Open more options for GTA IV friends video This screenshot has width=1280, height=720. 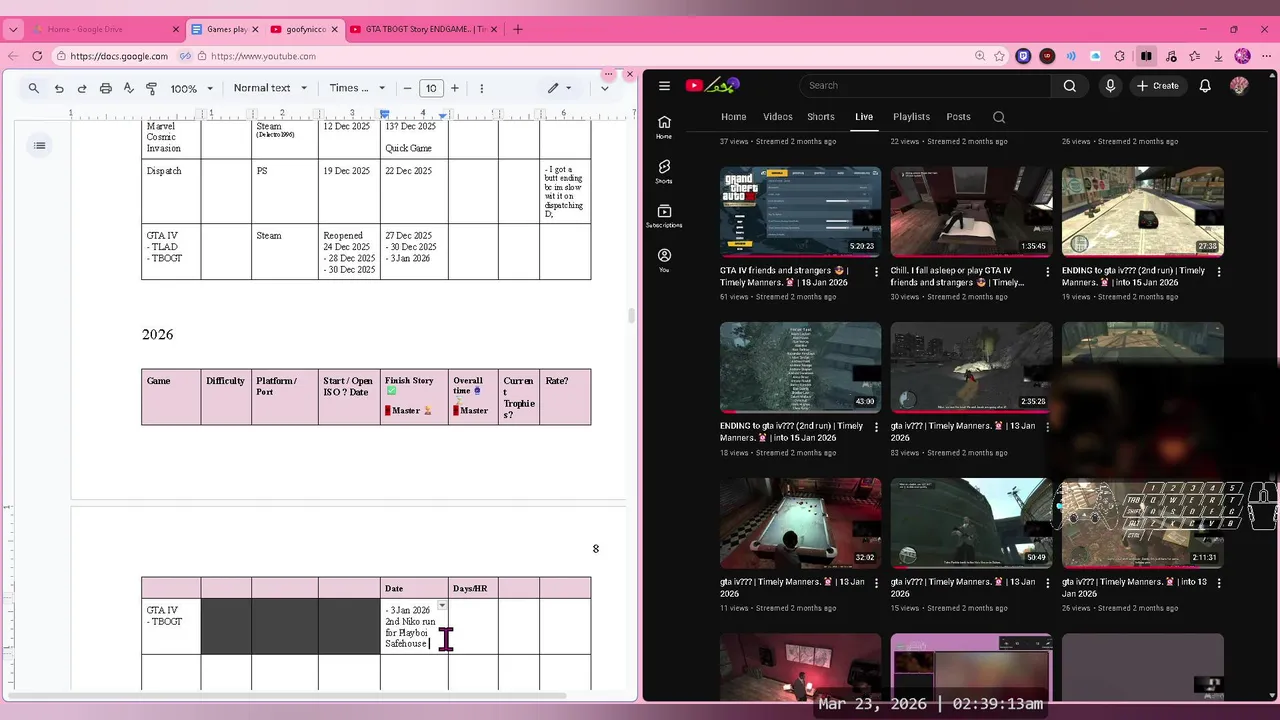[x=877, y=272]
